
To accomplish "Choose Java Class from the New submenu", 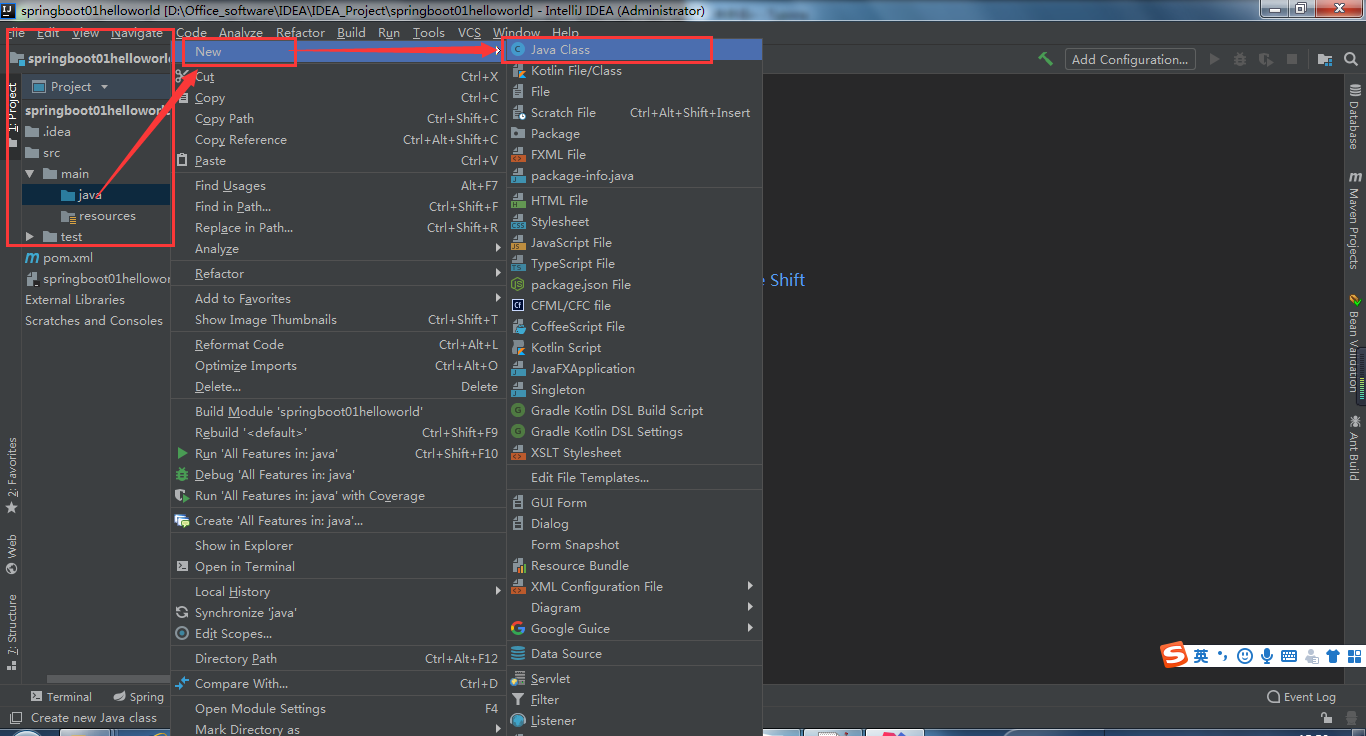I will tap(634, 50).
